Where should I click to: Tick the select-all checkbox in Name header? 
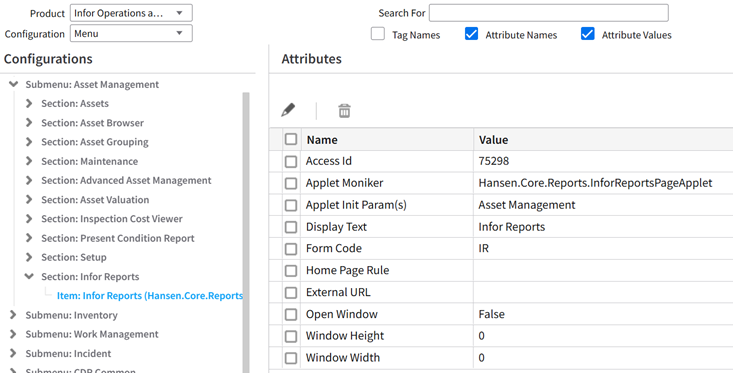coord(291,139)
